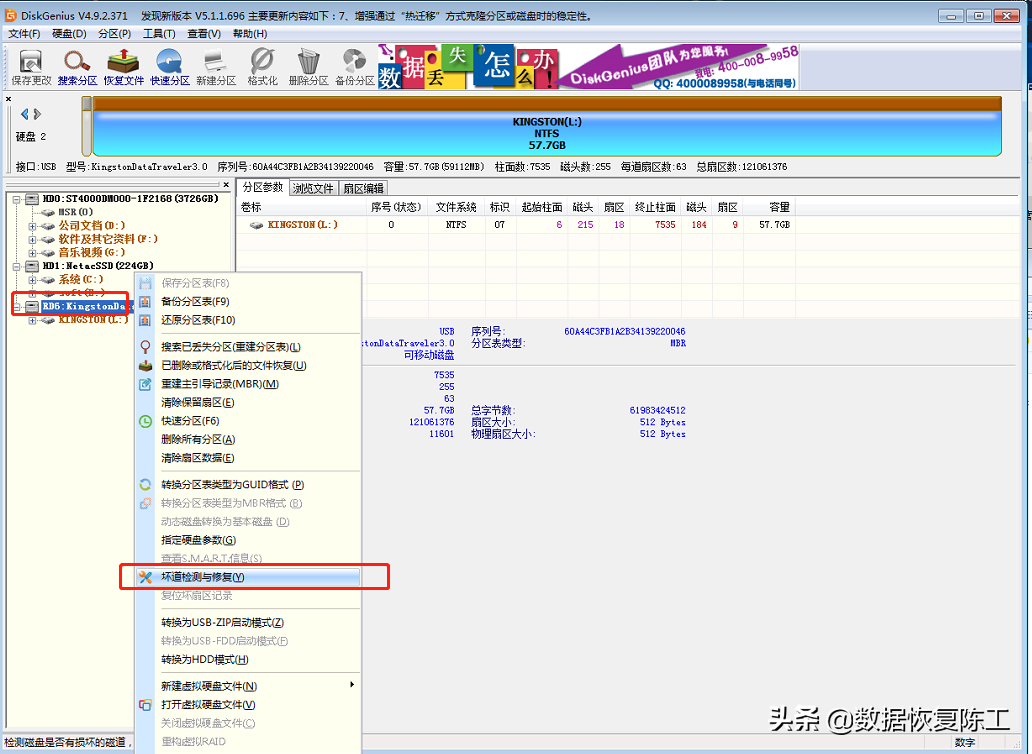Image resolution: width=1032 pixels, height=754 pixels.
Task: Choose 转换为HDD模式(H) entry
Action: click(x=249, y=659)
